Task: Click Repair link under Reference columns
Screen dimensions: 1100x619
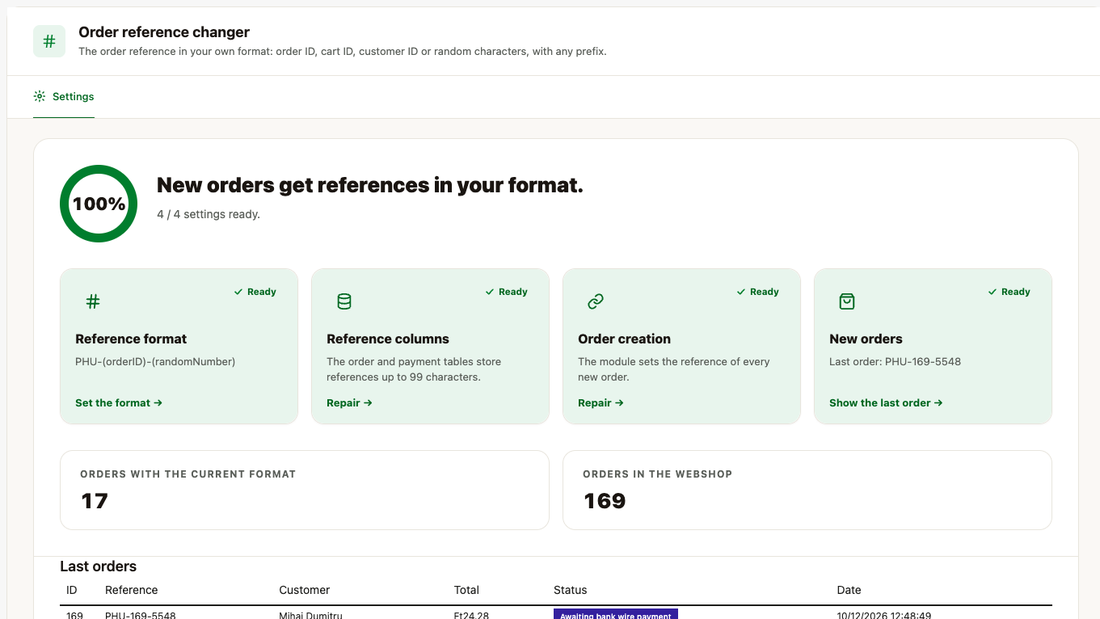Action: [349, 403]
